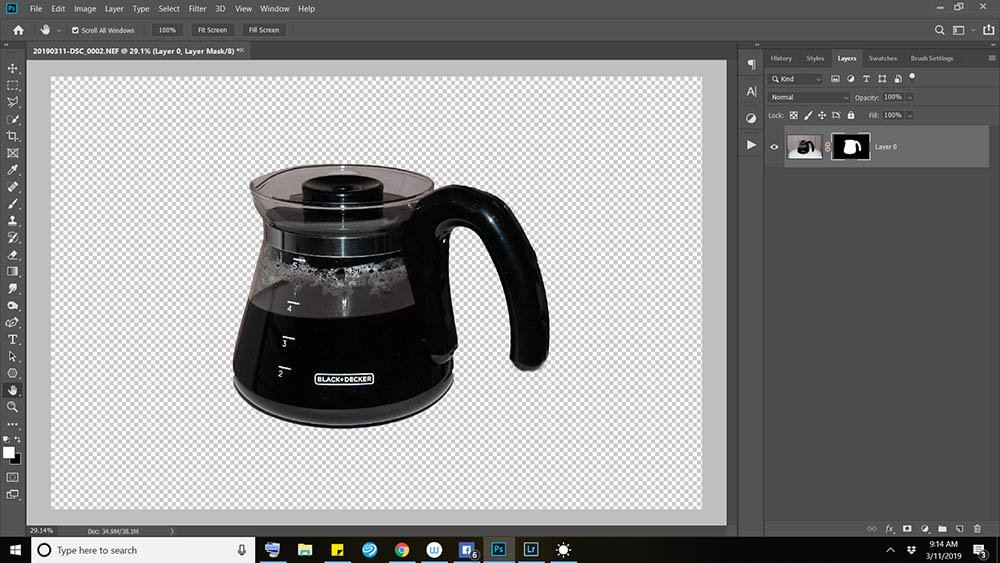Select the Path Selection tool

[12, 356]
